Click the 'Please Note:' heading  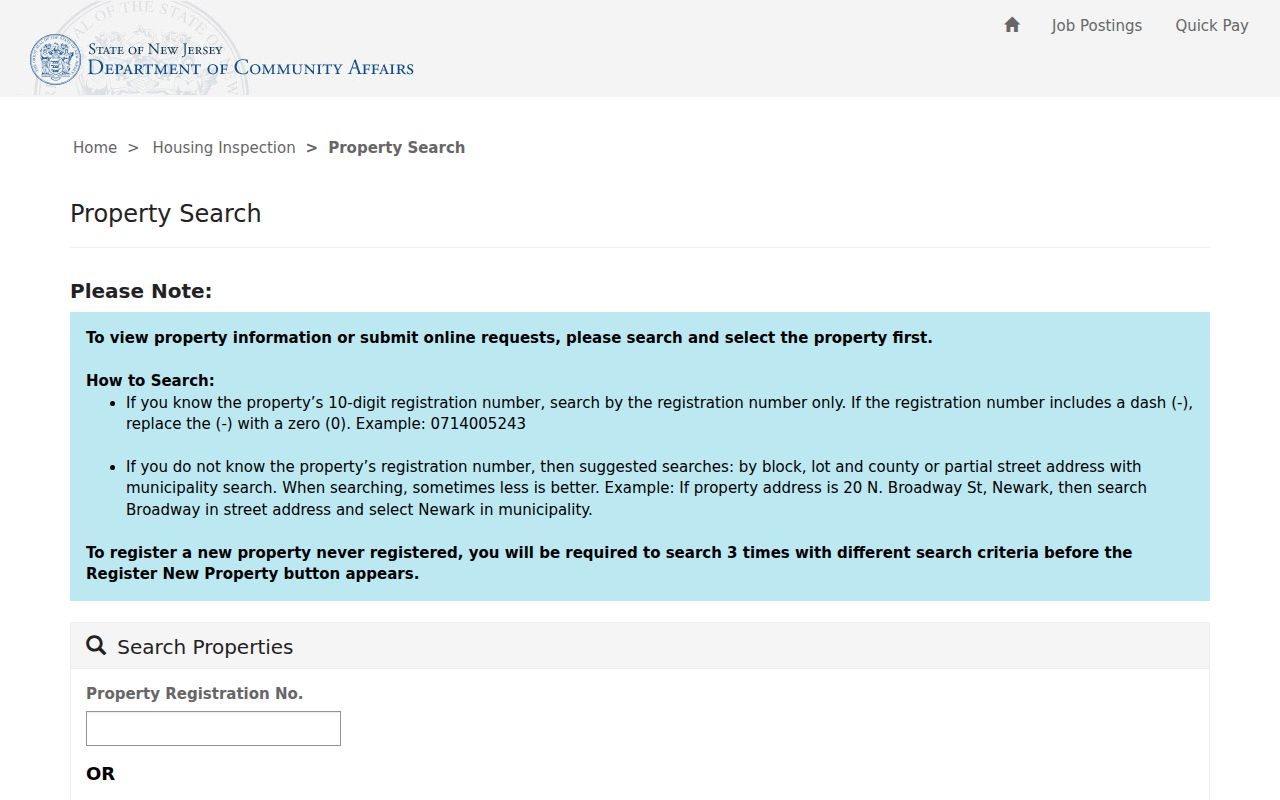point(141,292)
